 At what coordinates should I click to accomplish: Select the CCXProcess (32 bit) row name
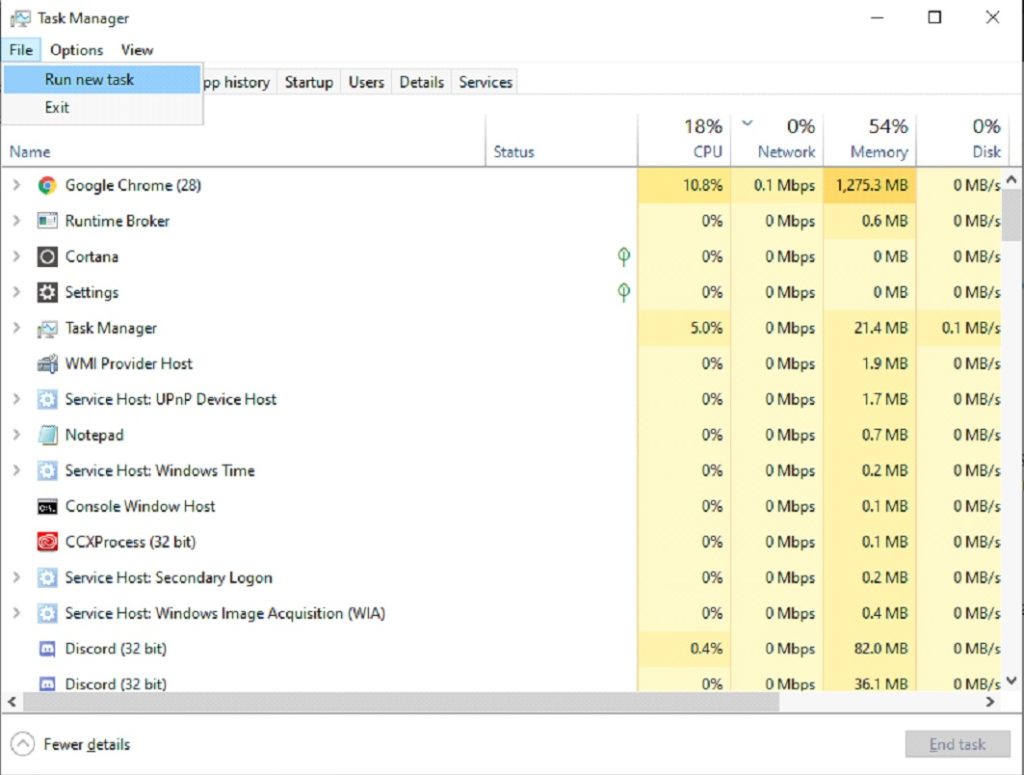pyautogui.click(x=131, y=542)
